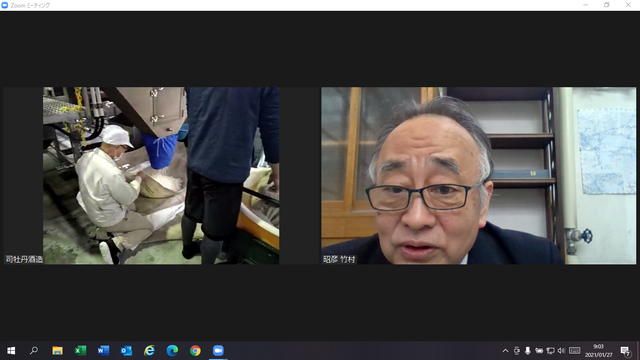The image size is (640, 360).
Task: Select the 昭彦 竹村 participant video tile
Action: click(x=478, y=176)
